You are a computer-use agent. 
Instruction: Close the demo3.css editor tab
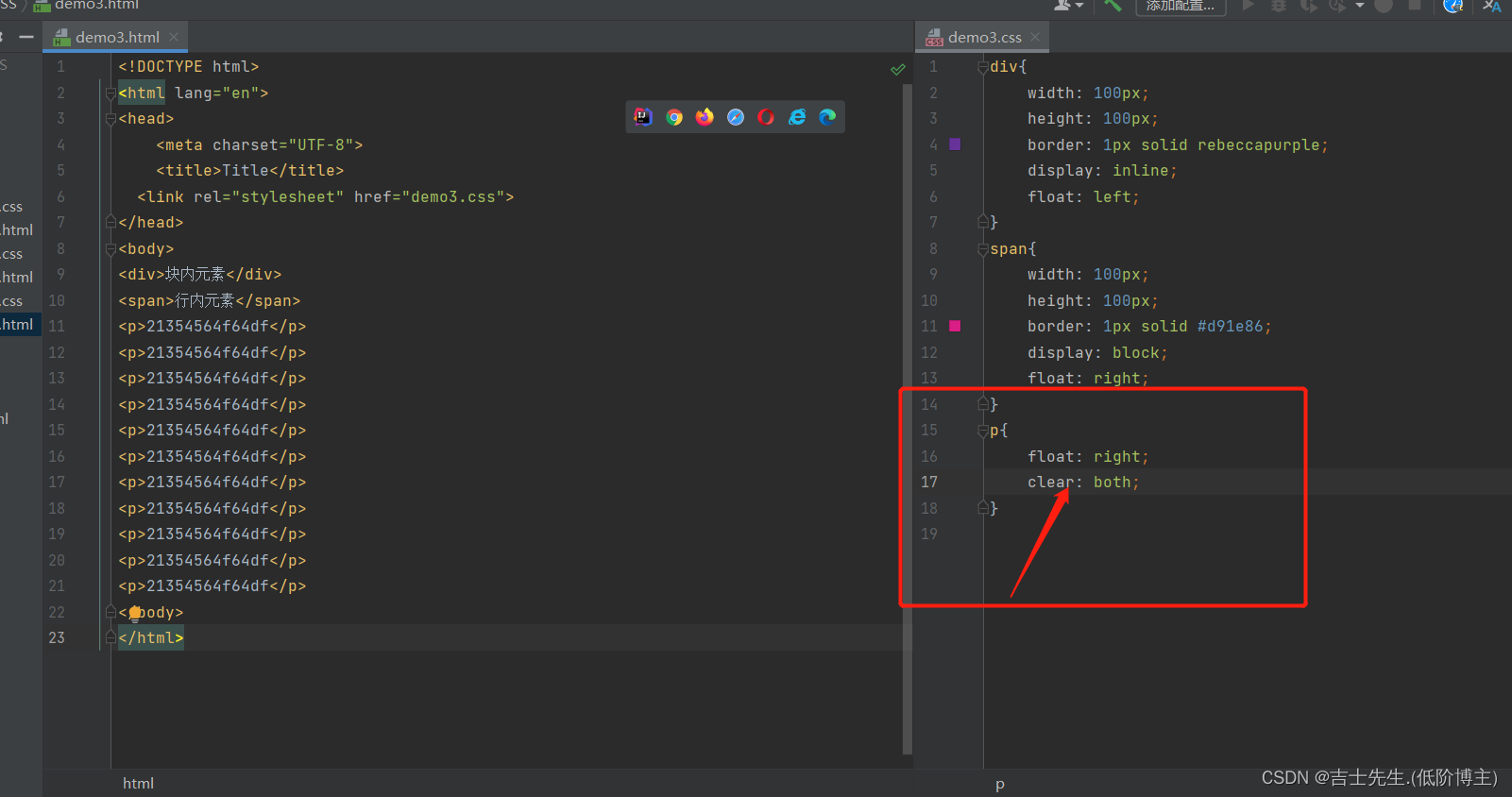1035,37
